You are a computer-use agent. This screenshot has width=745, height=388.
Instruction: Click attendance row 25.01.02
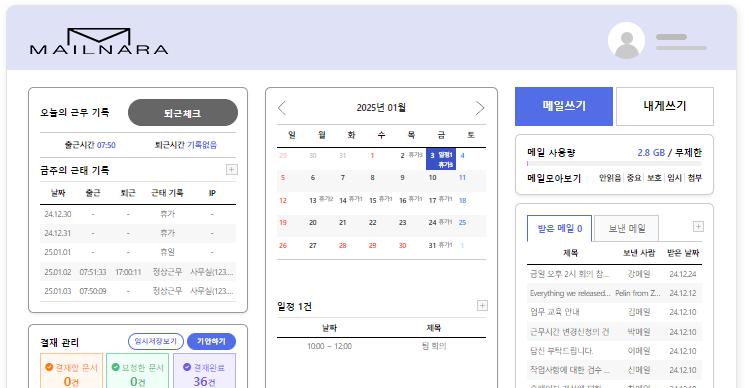pyautogui.click(x=138, y=272)
